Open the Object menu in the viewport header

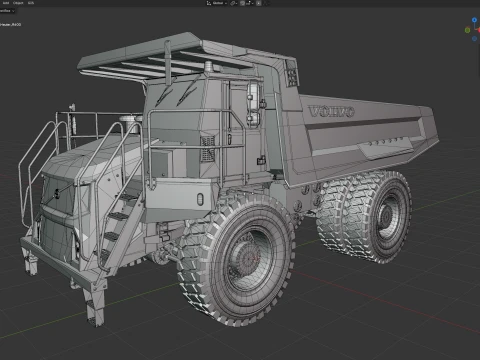point(18,3)
